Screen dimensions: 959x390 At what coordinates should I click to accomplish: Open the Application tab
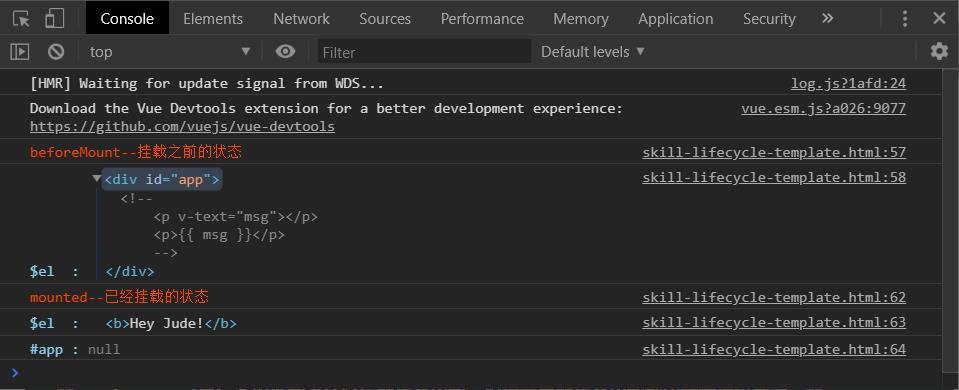[675, 19]
